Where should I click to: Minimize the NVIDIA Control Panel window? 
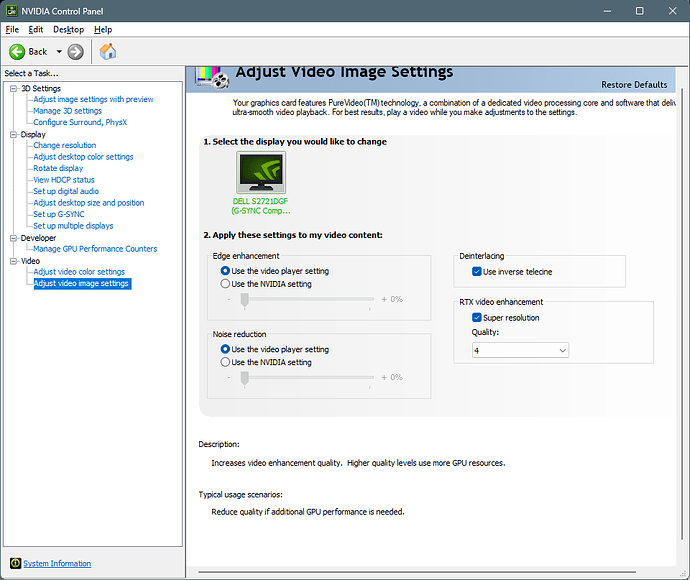[x=607, y=11]
